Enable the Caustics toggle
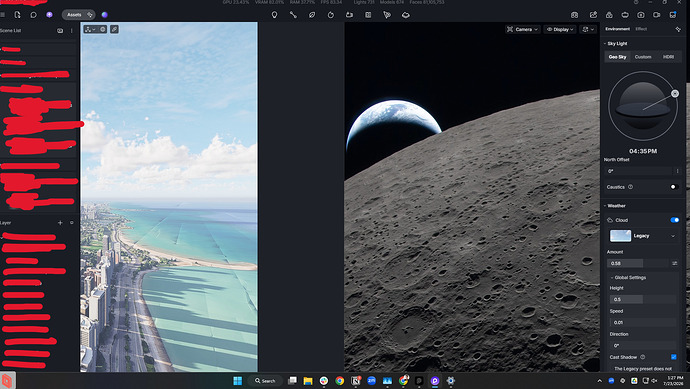Viewport: 690px width, 389px height. click(674, 187)
